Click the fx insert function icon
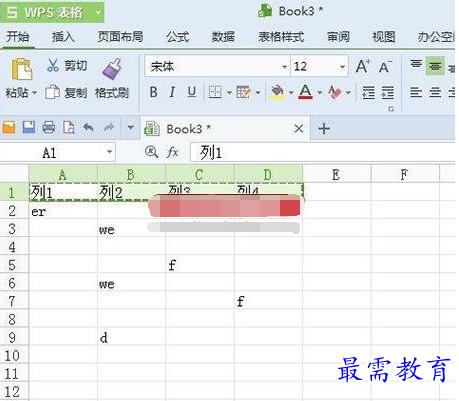Image resolution: width=459 pixels, height=401 pixels. pos(172,153)
